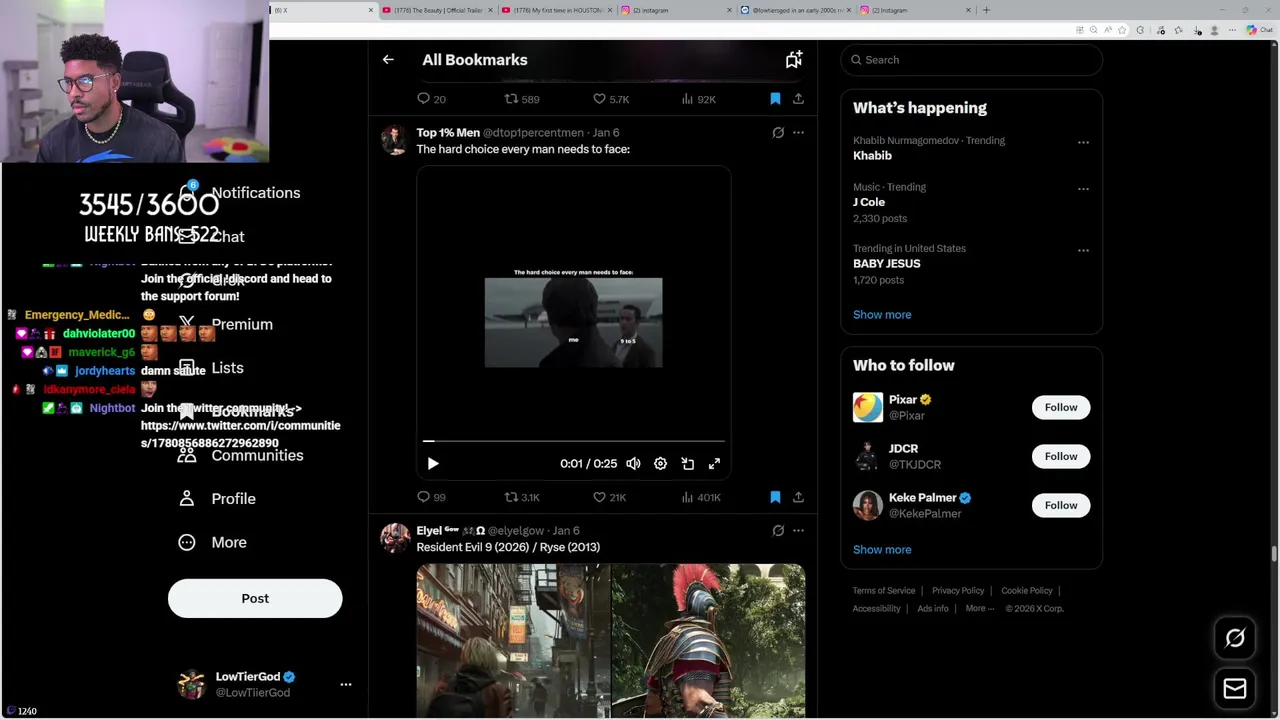Open video settings gear
The height and width of the screenshot is (720, 1280).
(660, 464)
